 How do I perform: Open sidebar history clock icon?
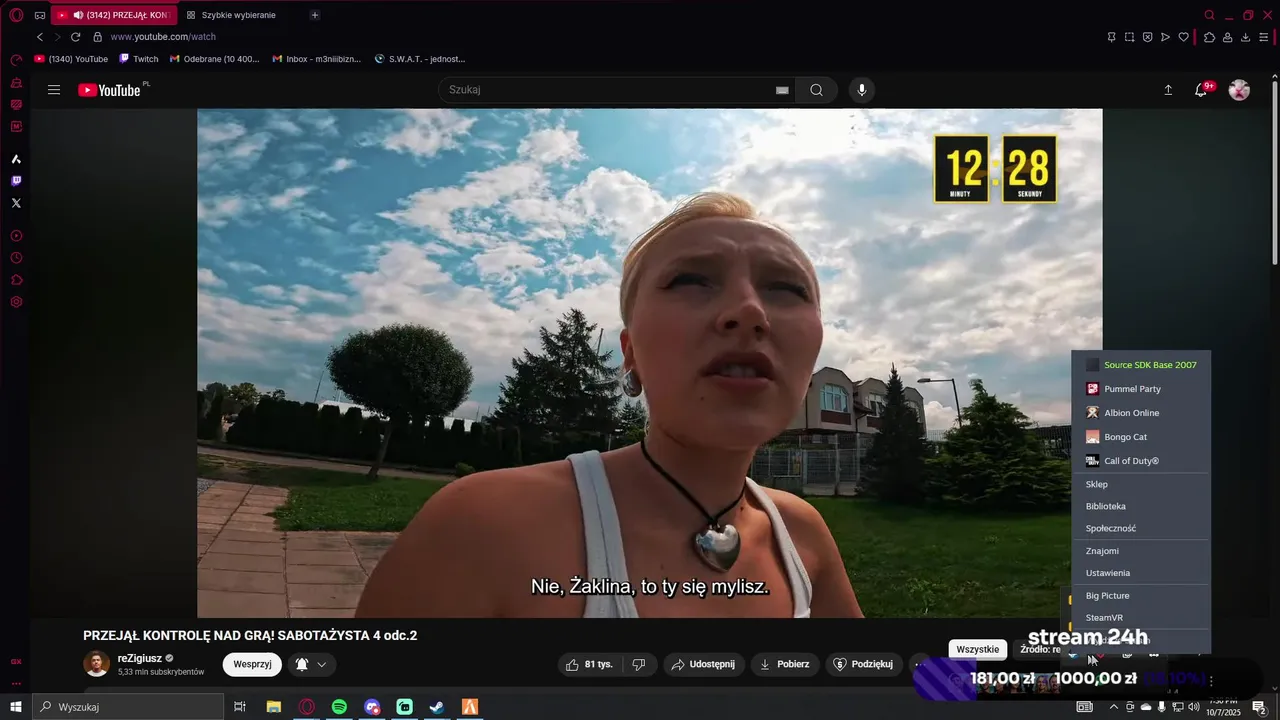click(16, 258)
